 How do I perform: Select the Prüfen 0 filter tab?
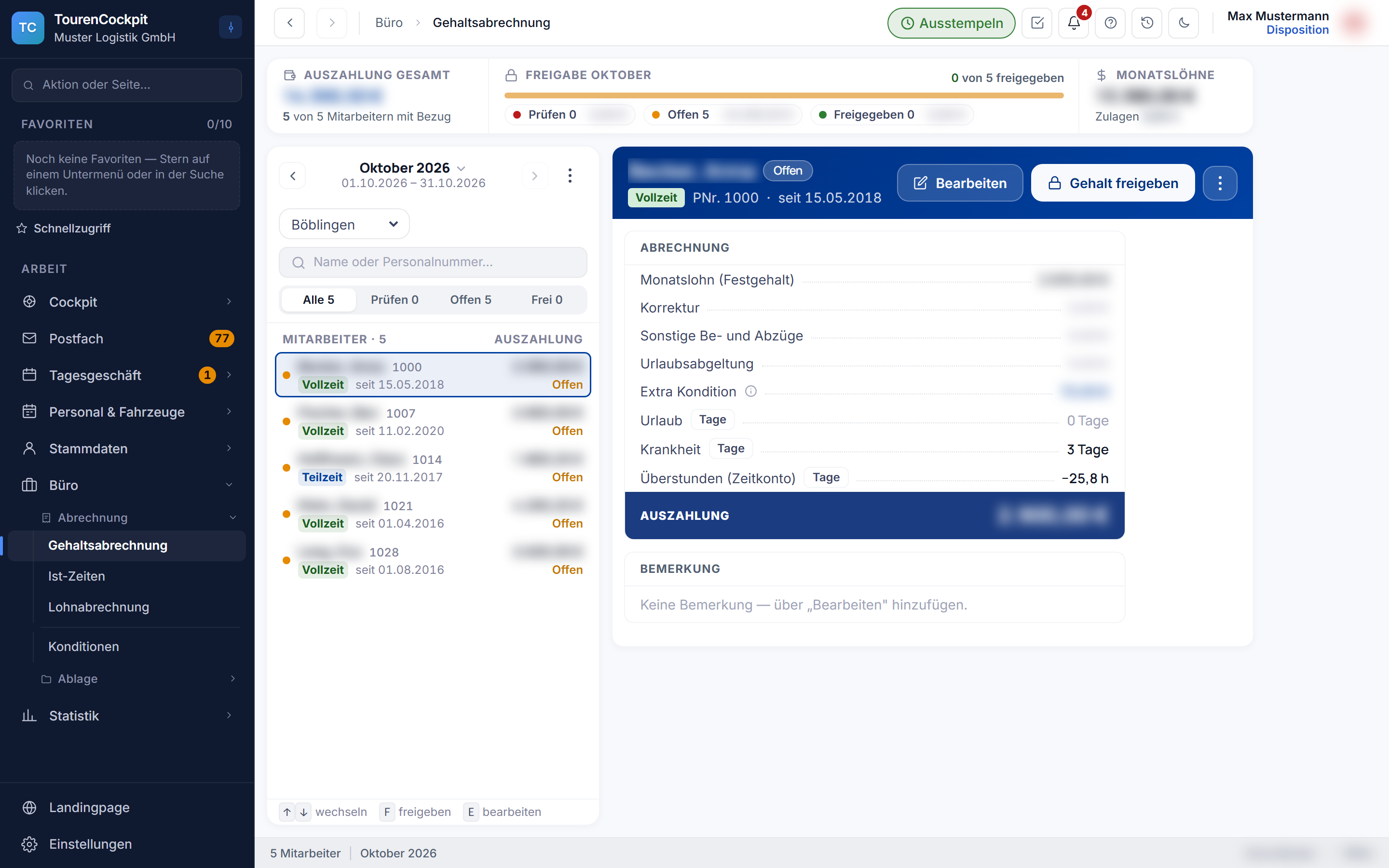tap(395, 299)
